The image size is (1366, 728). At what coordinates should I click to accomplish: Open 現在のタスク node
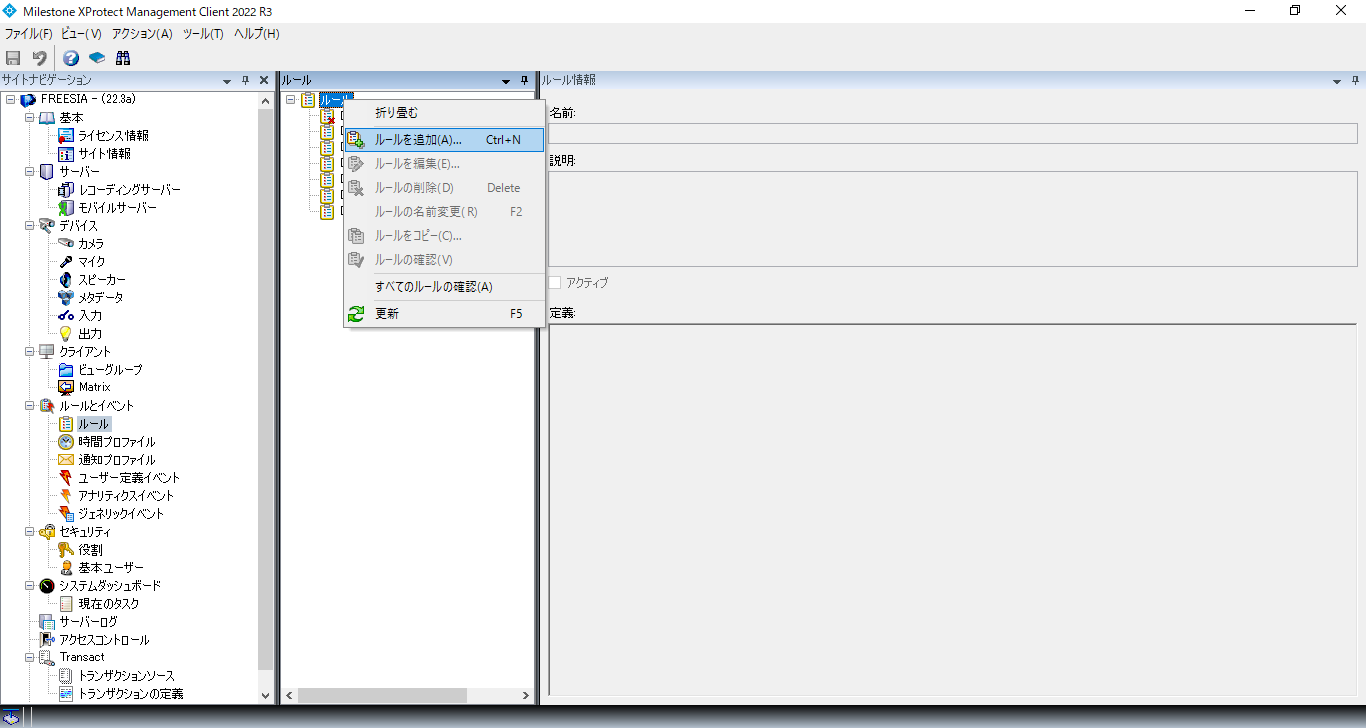point(109,604)
